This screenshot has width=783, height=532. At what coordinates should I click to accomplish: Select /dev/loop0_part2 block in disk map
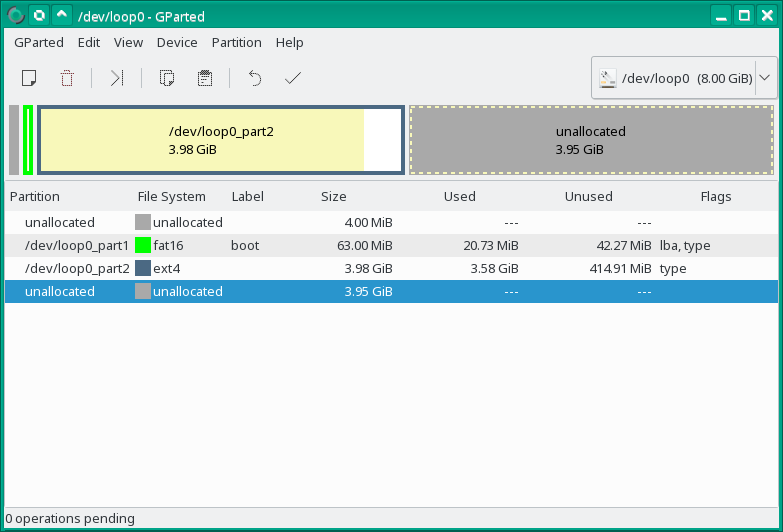pyautogui.click(x=221, y=140)
